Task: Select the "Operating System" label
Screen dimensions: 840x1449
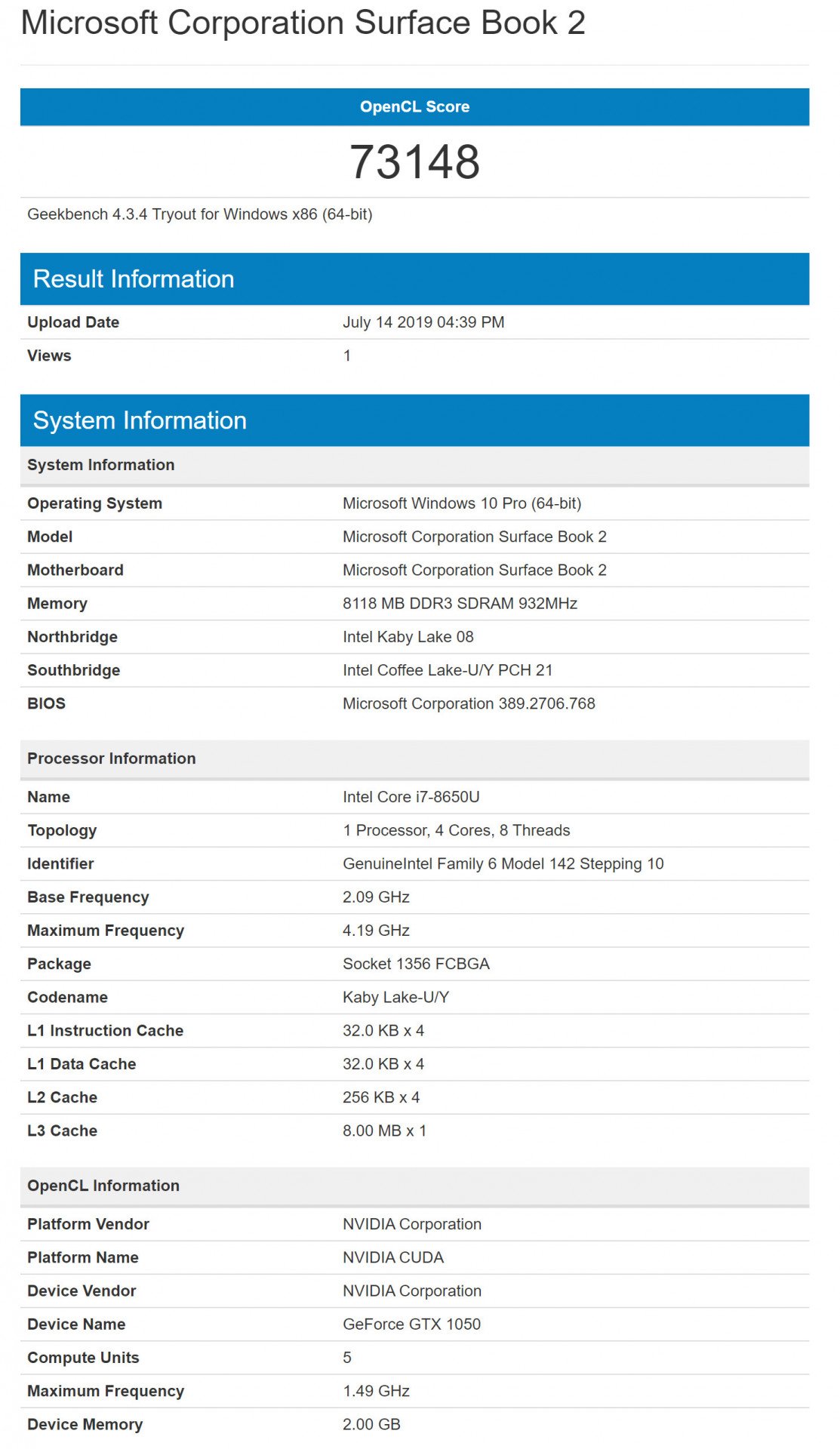Action: [94, 503]
